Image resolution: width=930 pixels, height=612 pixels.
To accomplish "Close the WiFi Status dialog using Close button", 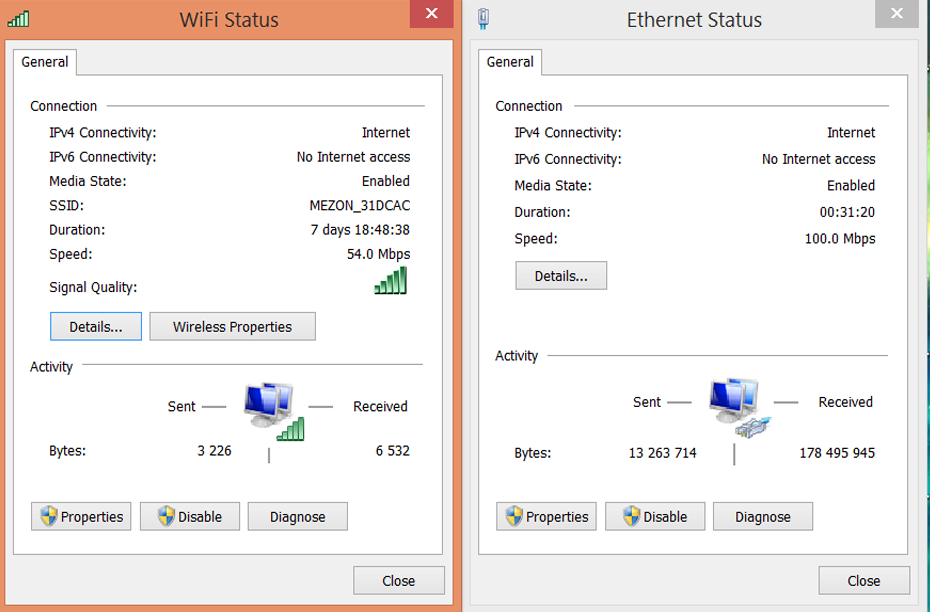I will coord(398,581).
